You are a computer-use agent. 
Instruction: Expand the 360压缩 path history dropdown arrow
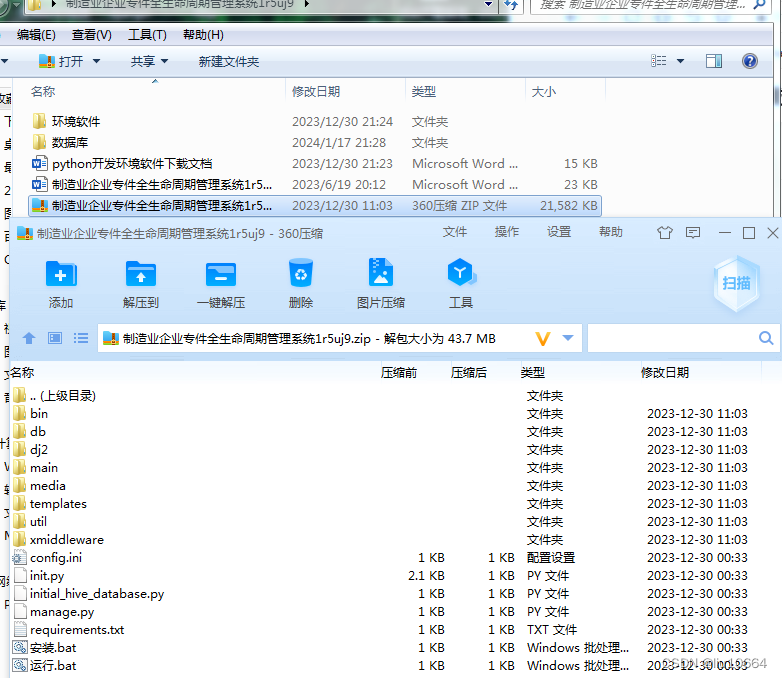click(568, 338)
